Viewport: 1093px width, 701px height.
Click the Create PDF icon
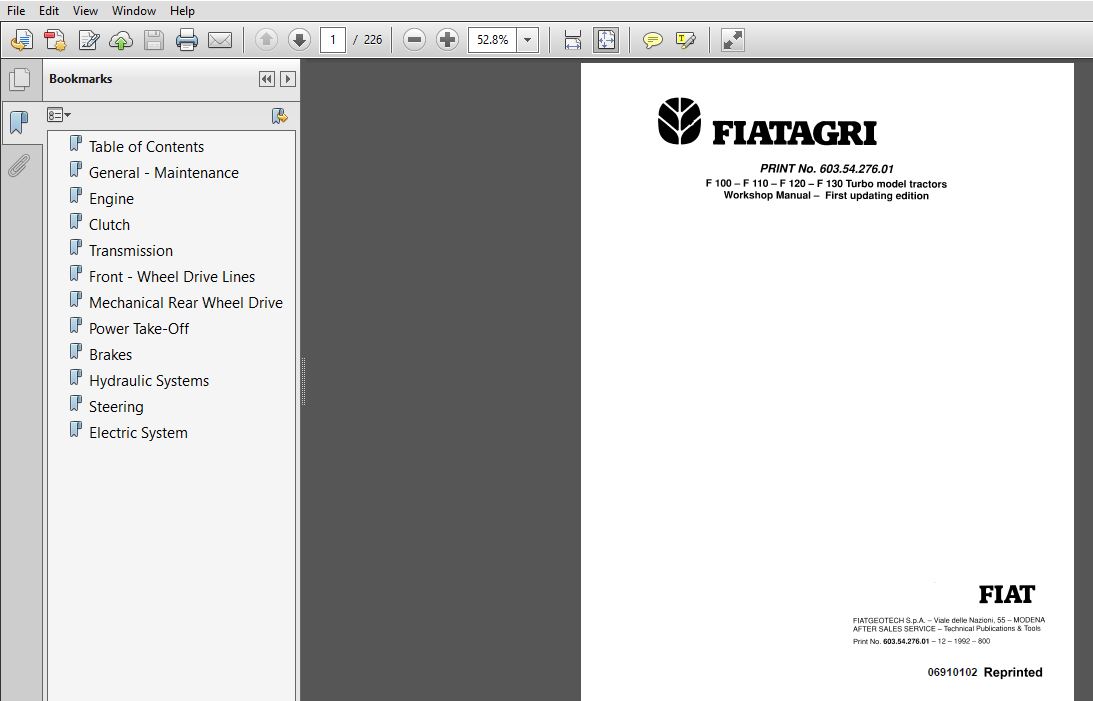pos(55,40)
